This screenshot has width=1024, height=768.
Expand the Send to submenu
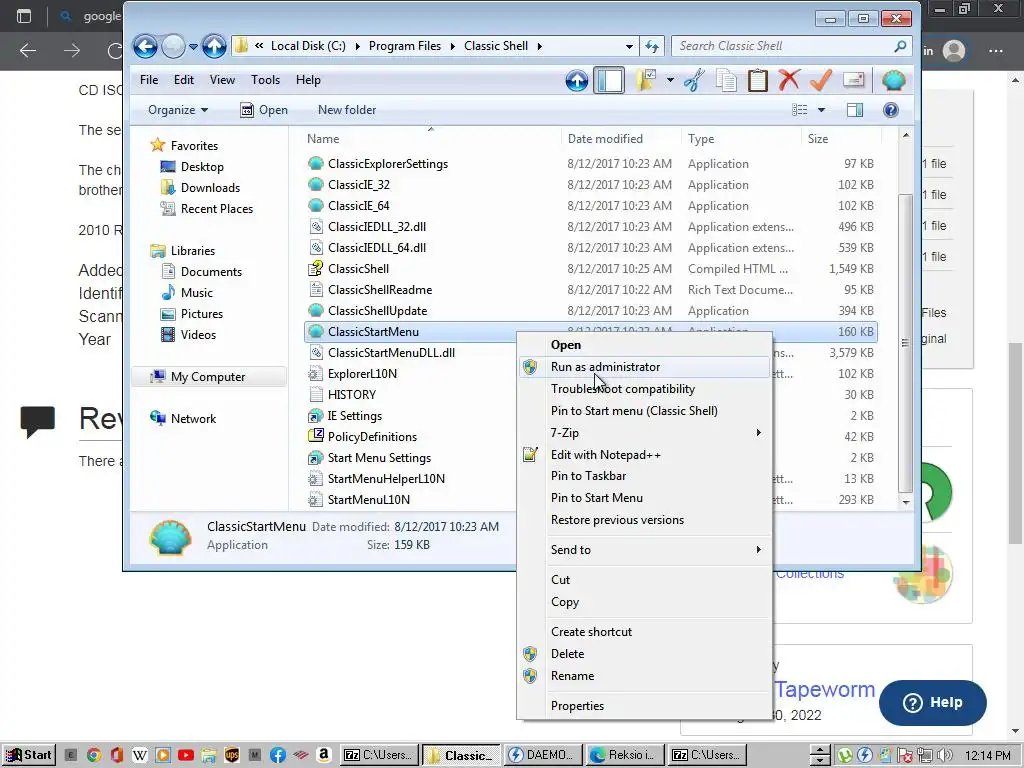pos(644,550)
